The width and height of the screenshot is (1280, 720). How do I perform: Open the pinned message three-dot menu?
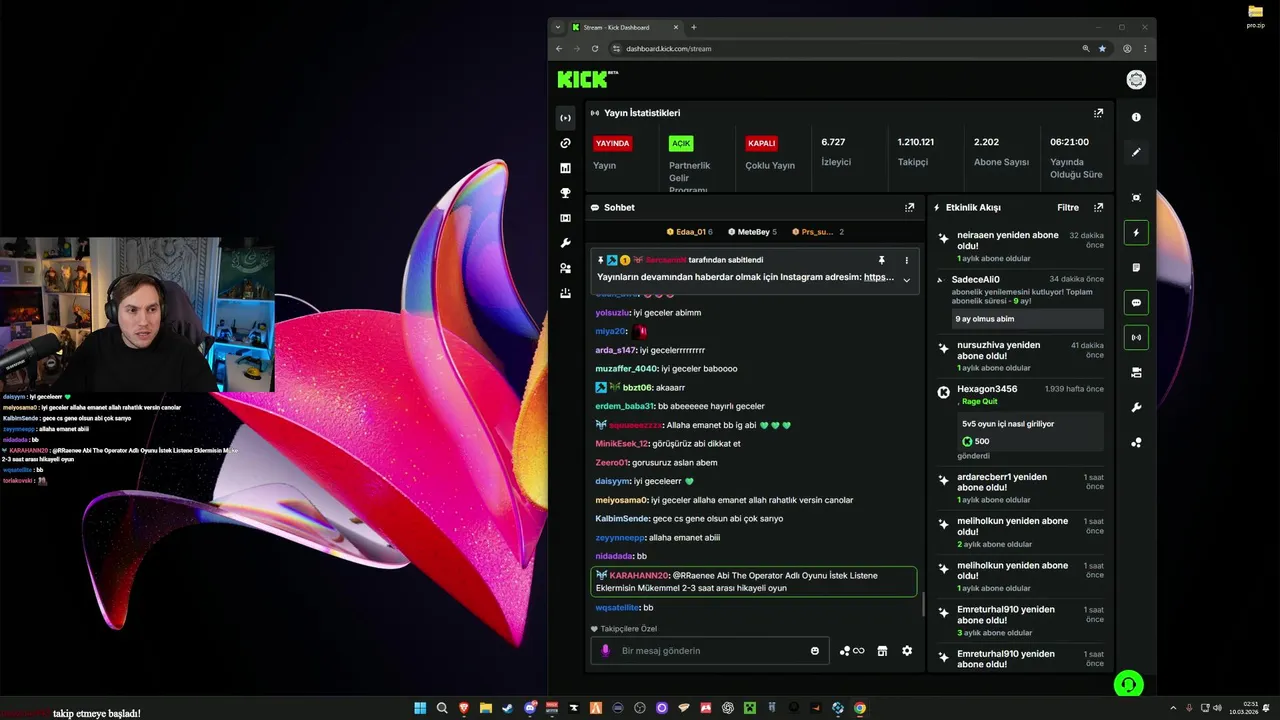click(x=907, y=260)
